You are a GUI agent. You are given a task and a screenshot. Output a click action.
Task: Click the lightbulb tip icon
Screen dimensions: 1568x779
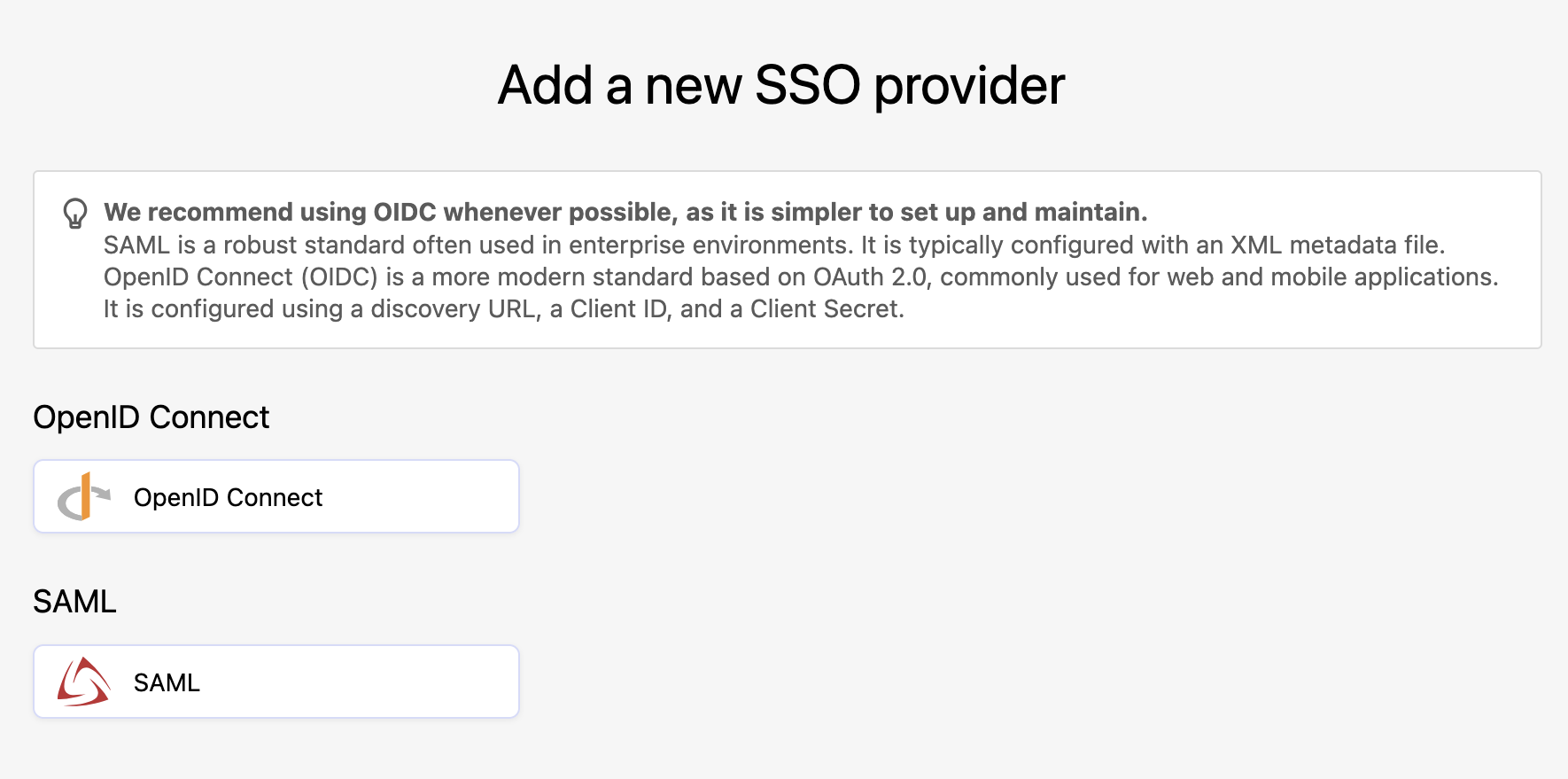click(75, 214)
